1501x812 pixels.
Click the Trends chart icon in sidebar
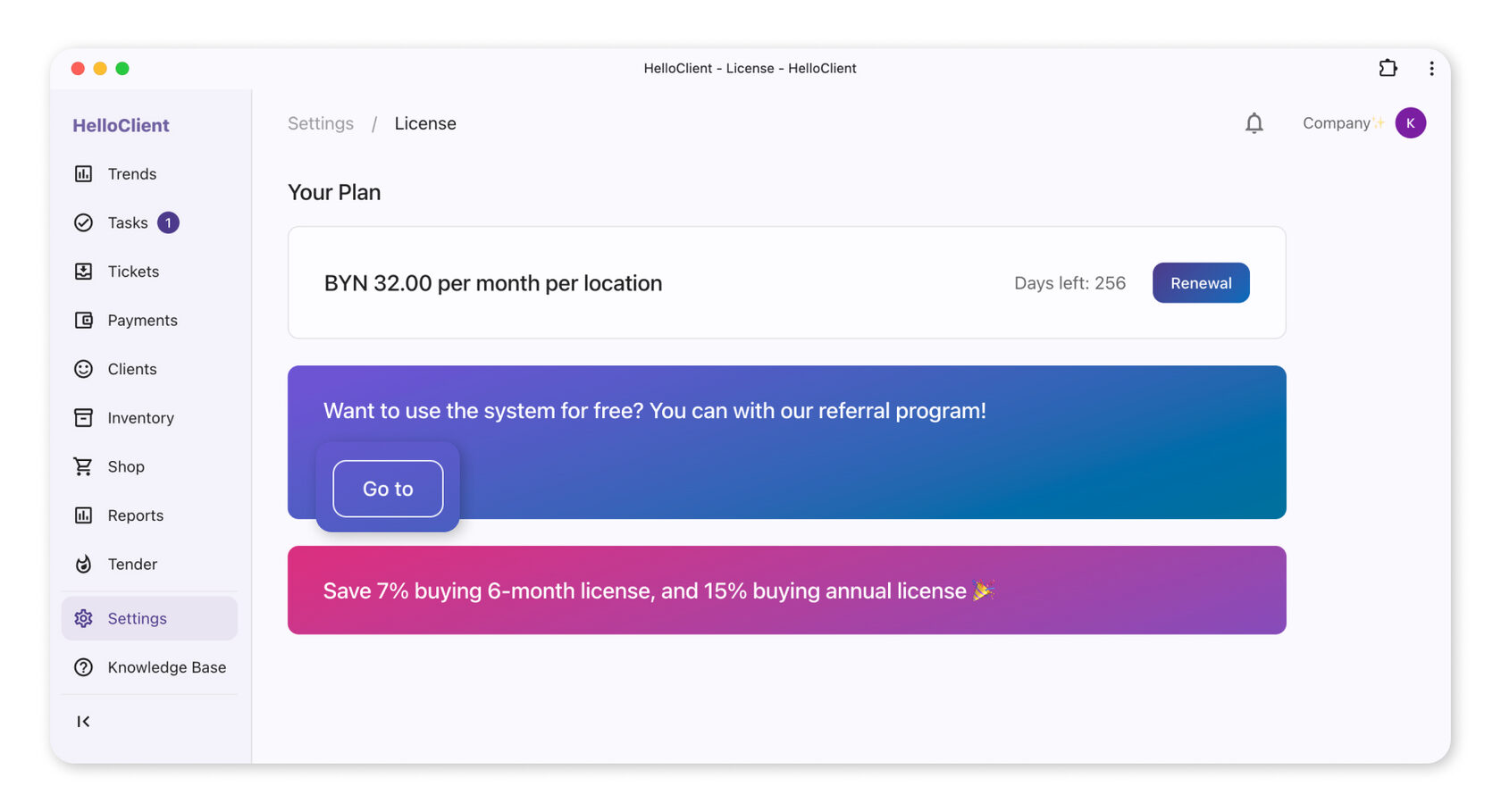click(x=83, y=174)
